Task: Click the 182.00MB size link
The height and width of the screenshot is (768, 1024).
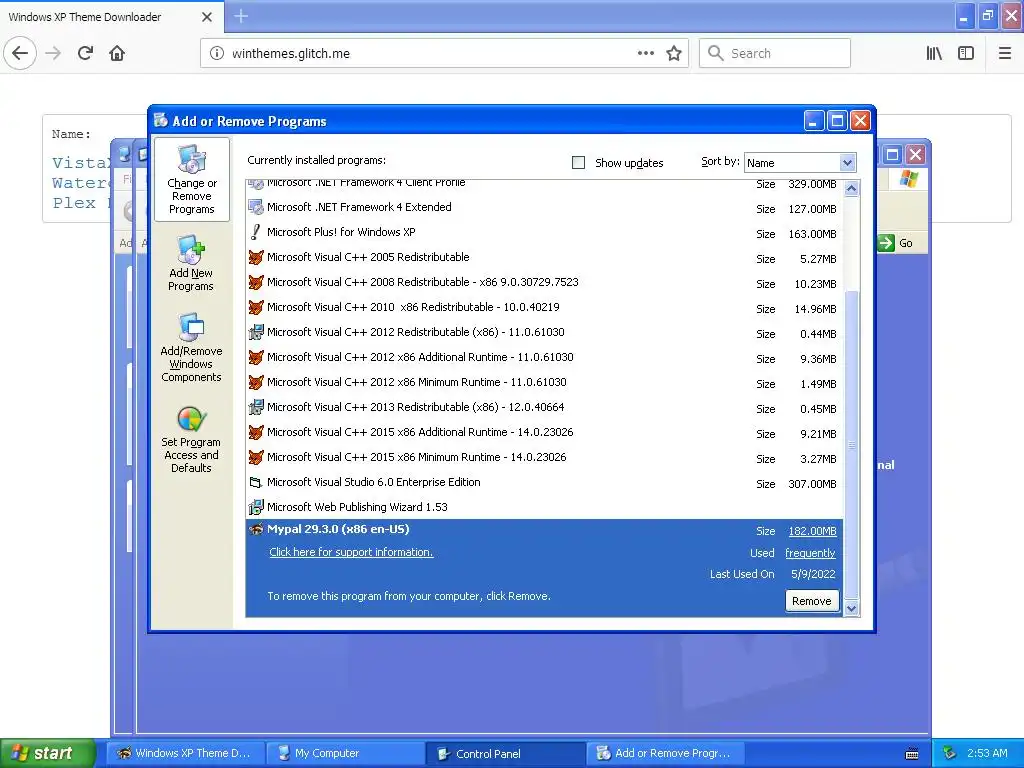Action: 812,532
